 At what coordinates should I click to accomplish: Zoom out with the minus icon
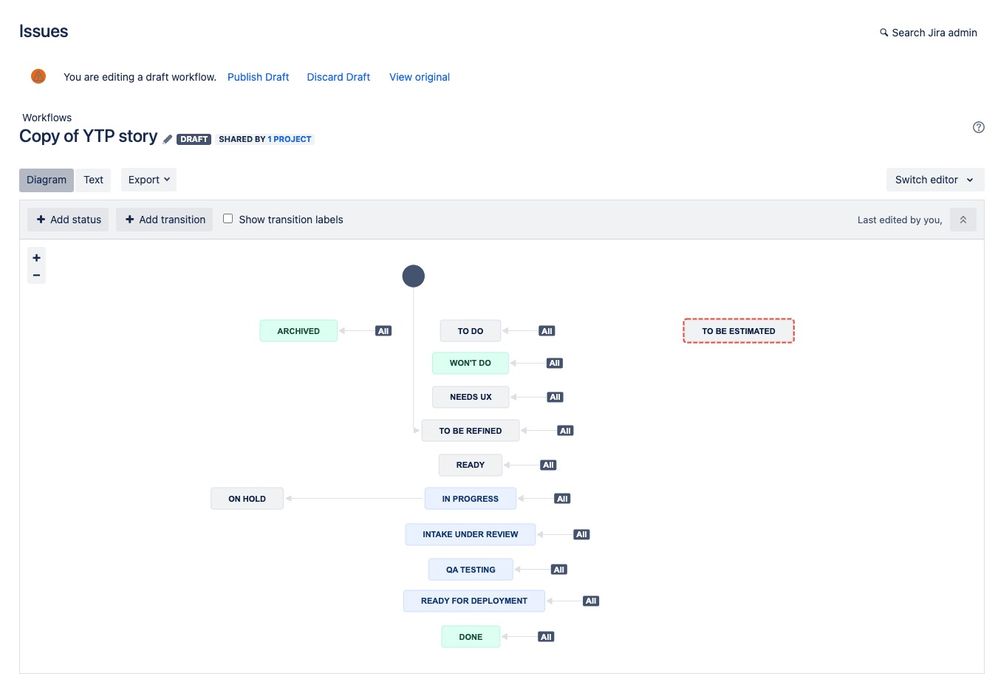coord(36,275)
